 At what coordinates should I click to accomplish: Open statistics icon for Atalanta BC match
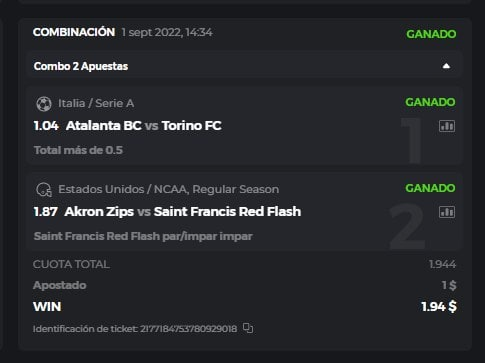447,126
